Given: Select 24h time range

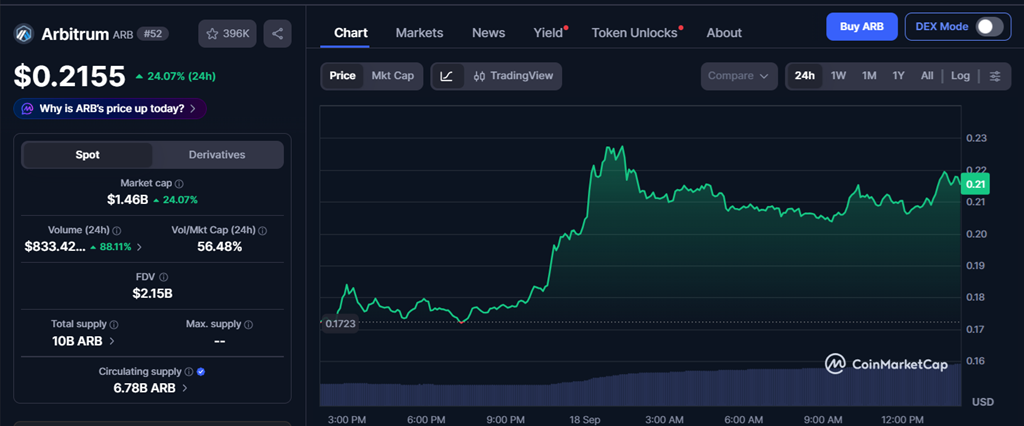Looking at the screenshot, I should coord(805,76).
